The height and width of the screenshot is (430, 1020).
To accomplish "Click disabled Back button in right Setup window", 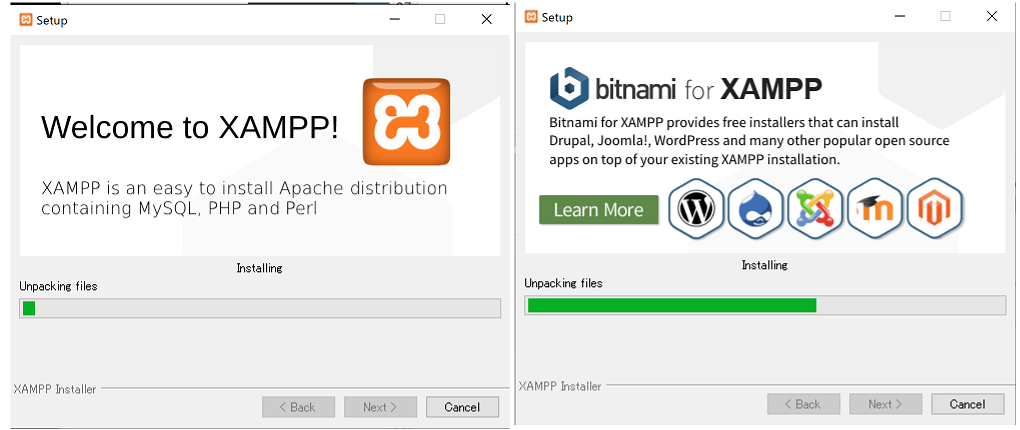I will 803,404.
